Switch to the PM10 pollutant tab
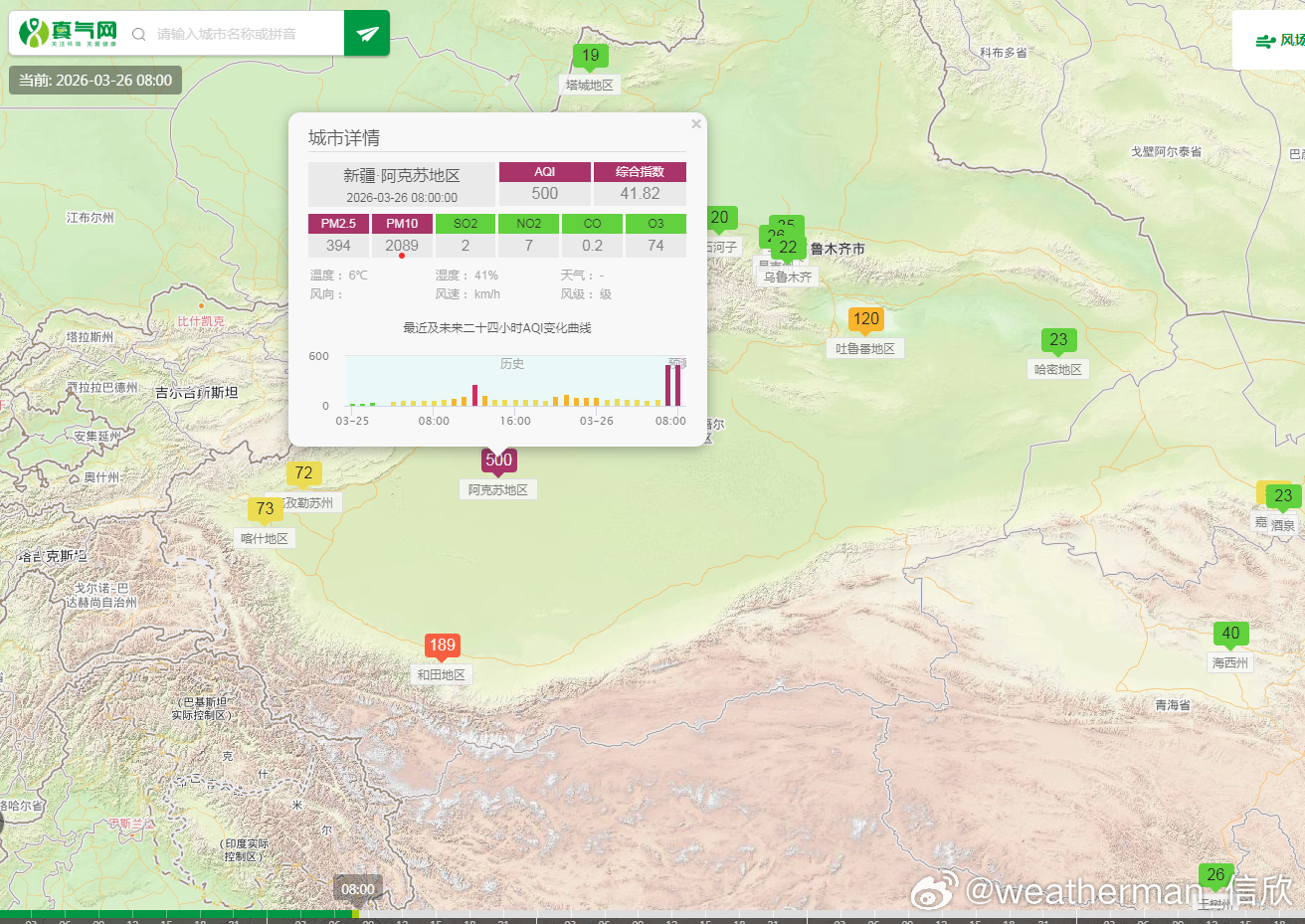The image size is (1305, 924). click(x=402, y=224)
